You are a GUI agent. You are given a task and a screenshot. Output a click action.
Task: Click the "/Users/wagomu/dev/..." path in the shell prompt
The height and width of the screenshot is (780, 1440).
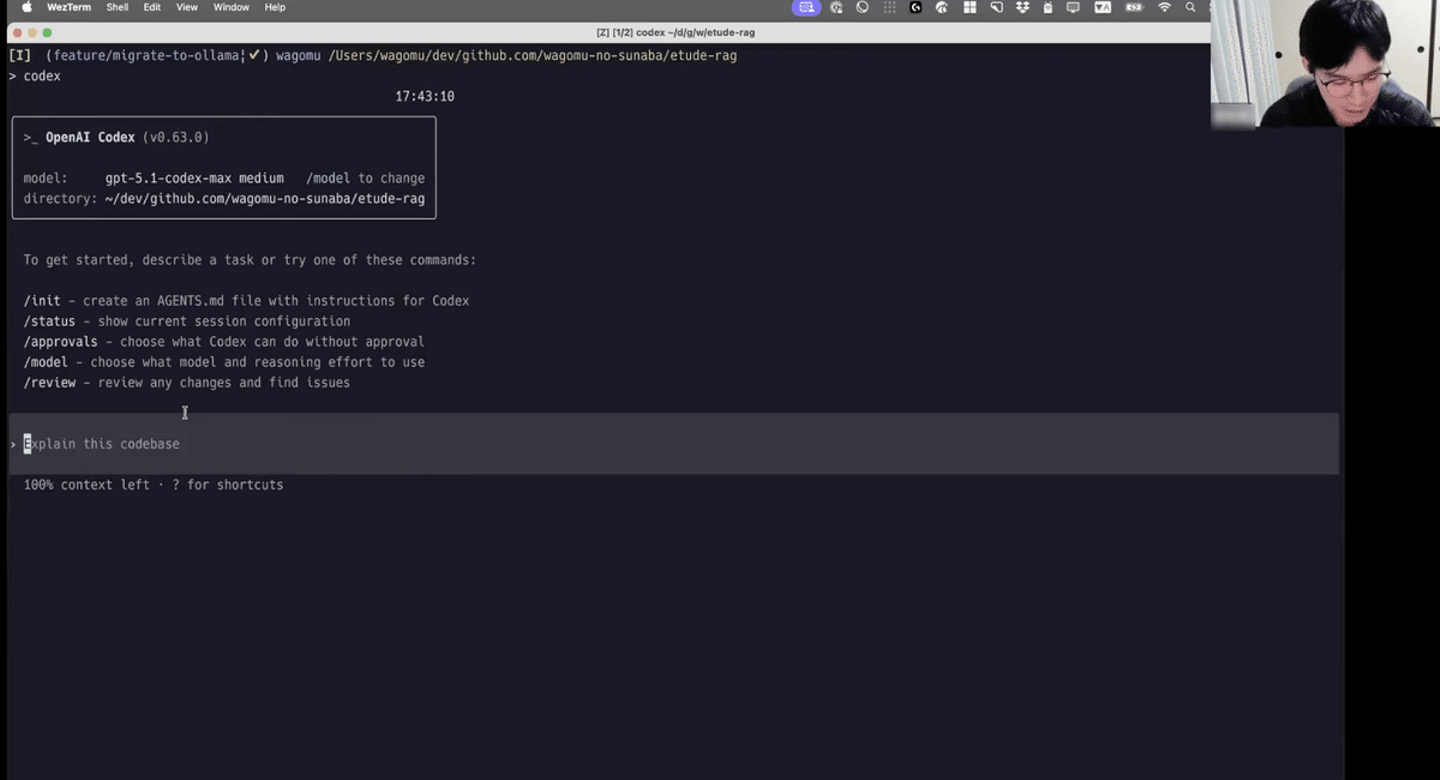(532, 56)
